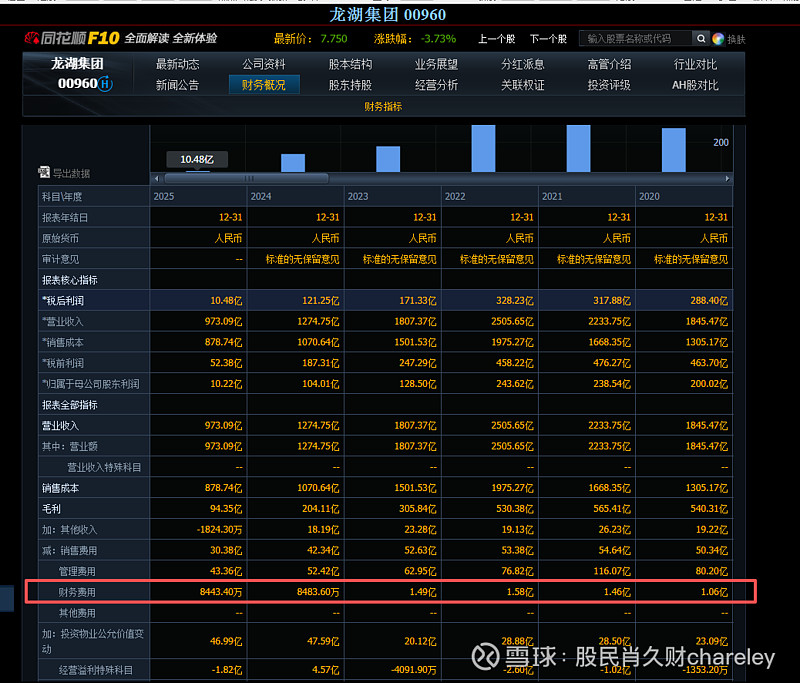Image resolution: width=800 pixels, height=683 pixels.
Task: Click the 2023 chart bar
Action: pos(388,159)
